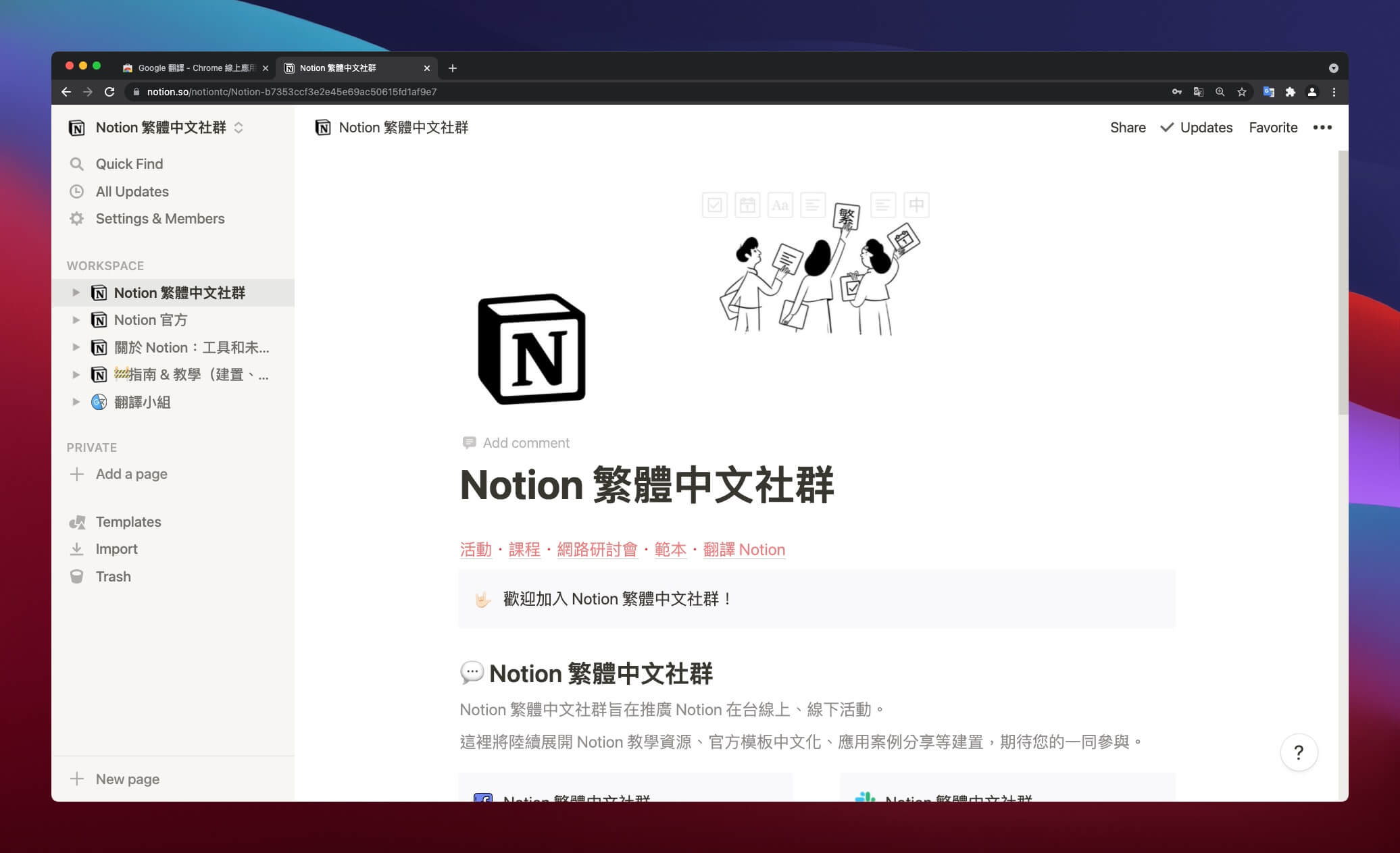Open the 課程 link
The width and height of the screenshot is (1400, 853).
[x=524, y=550]
